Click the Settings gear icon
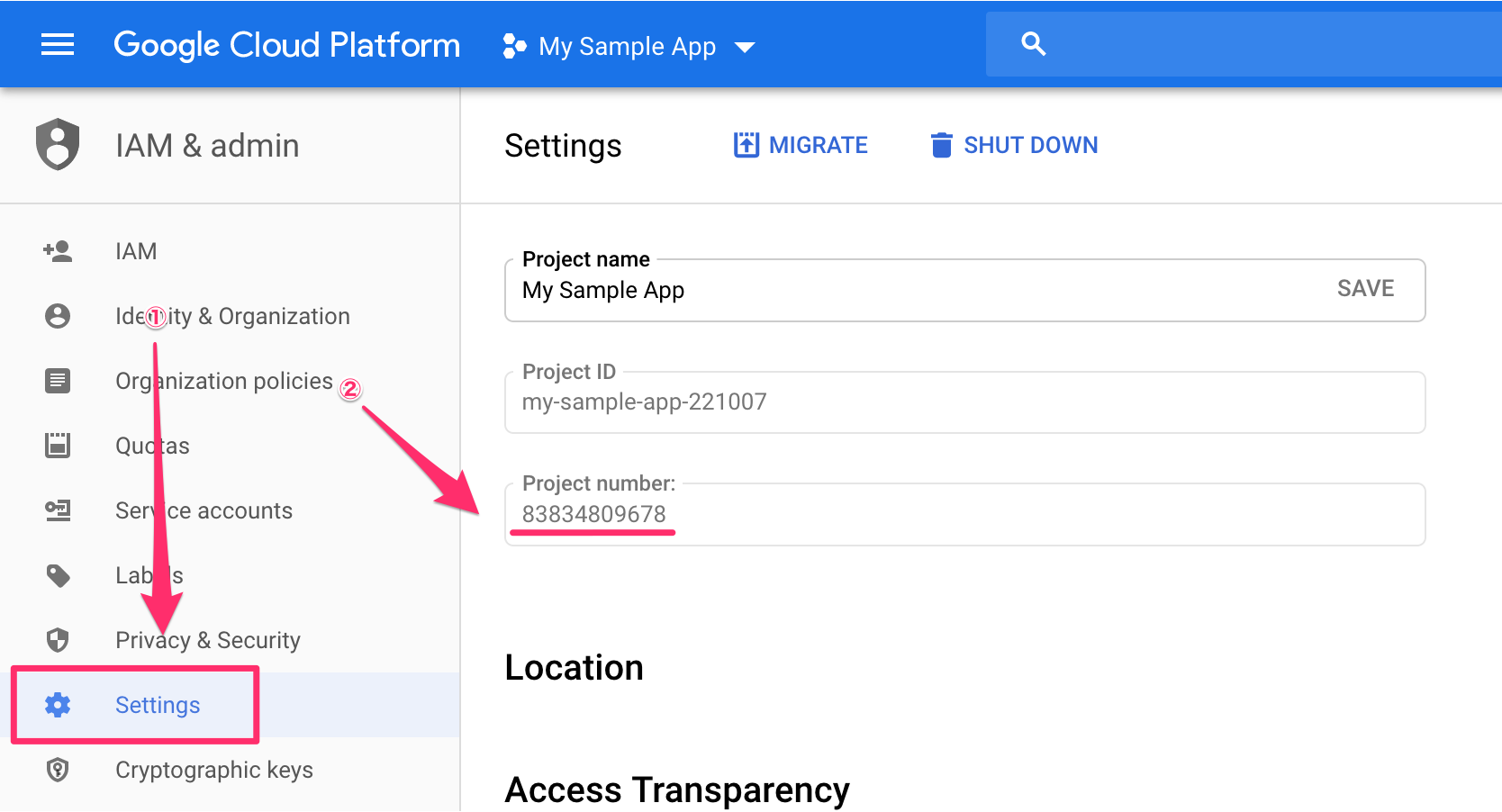The height and width of the screenshot is (812, 1502). click(58, 705)
